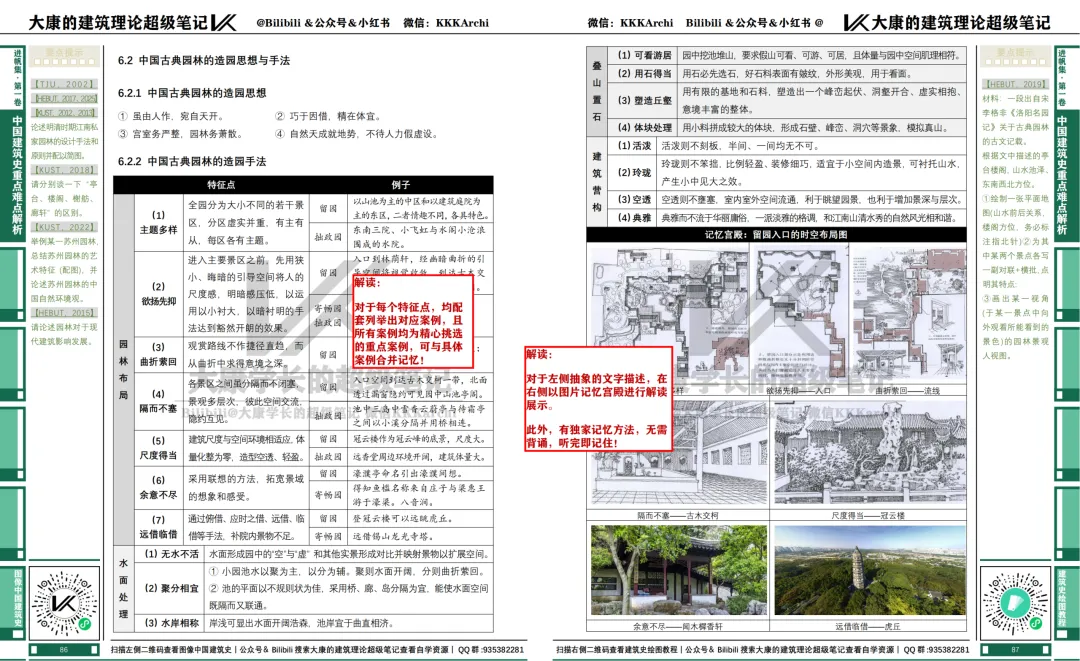Click the (6) 余意不尽 table cell
Viewport: 1080px width, 661px height.
(x=158, y=487)
